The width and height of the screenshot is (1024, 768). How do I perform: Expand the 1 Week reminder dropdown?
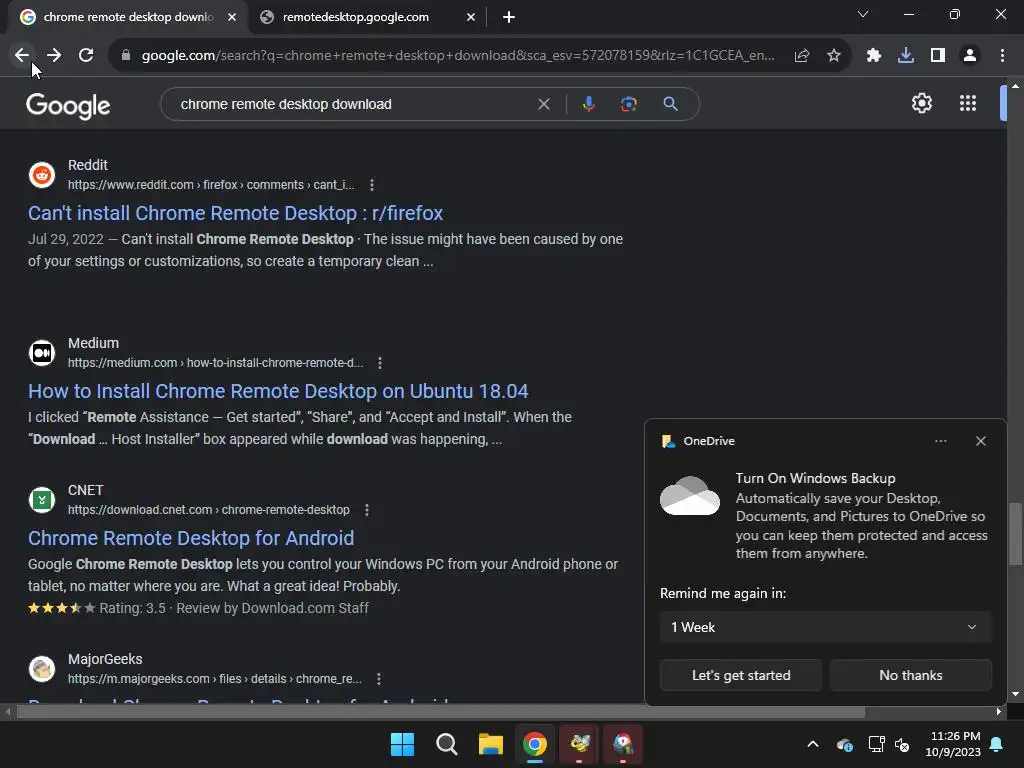pos(825,627)
